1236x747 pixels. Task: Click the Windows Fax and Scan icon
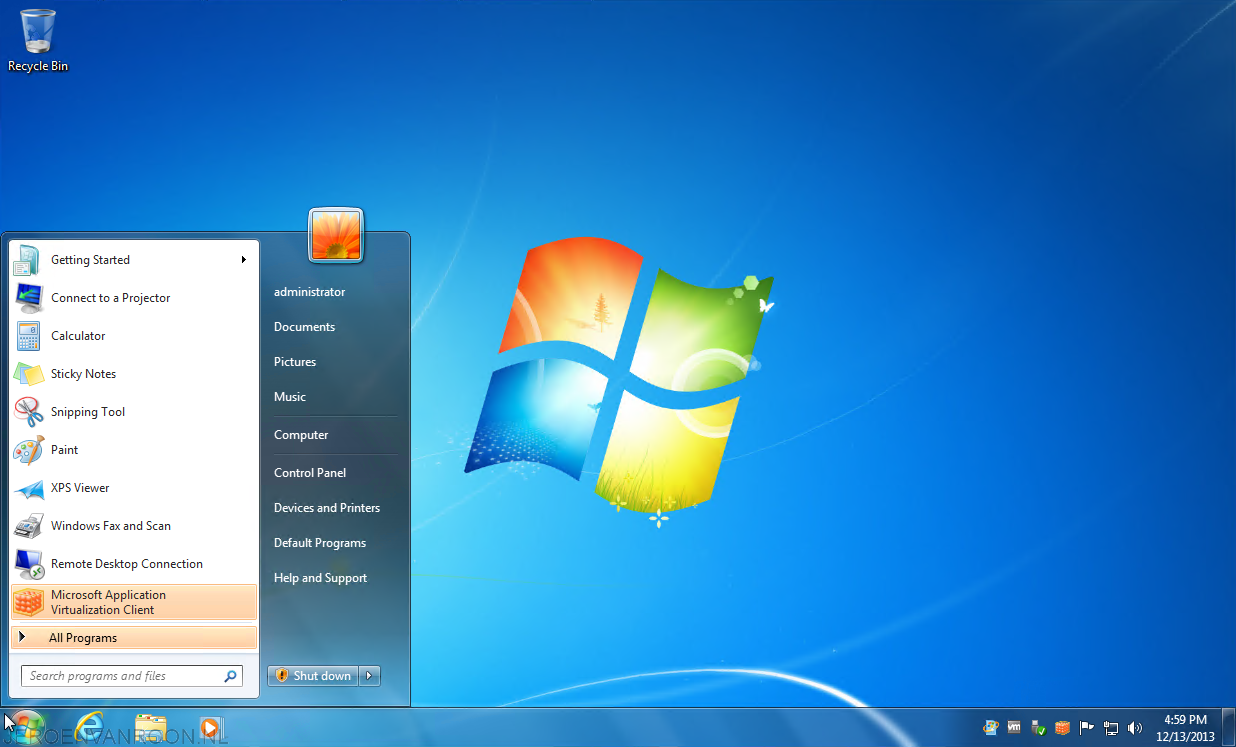coord(28,526)
